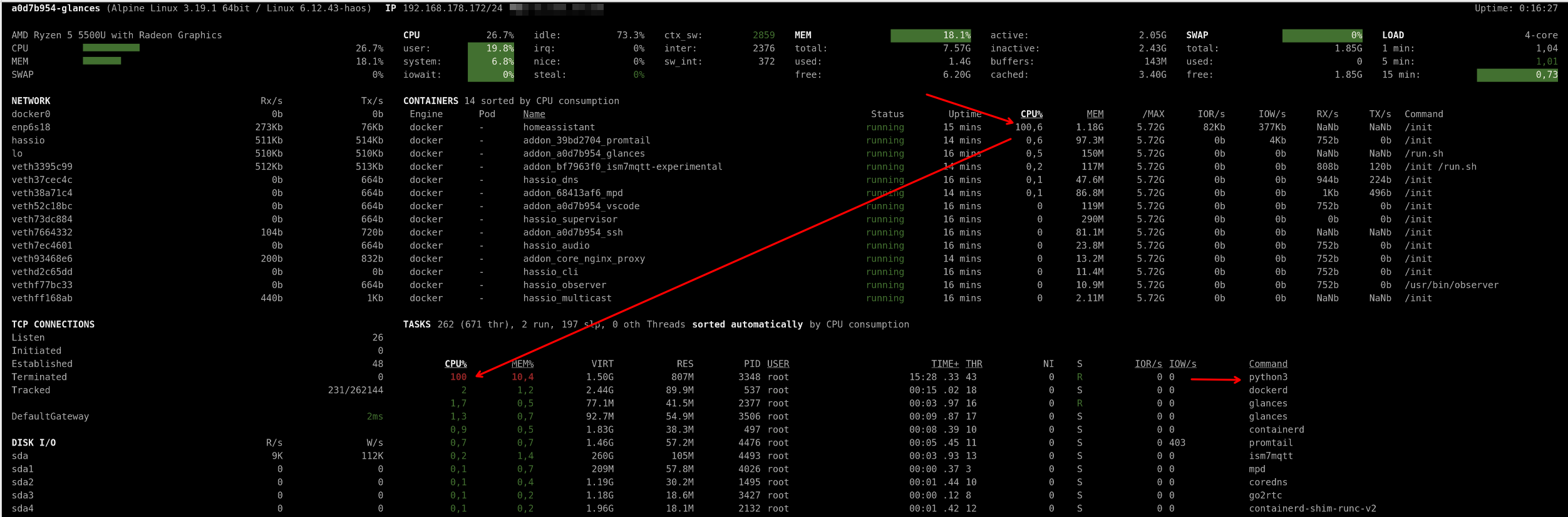Click the 100 CPU% value of python3

tap(458, 377)
